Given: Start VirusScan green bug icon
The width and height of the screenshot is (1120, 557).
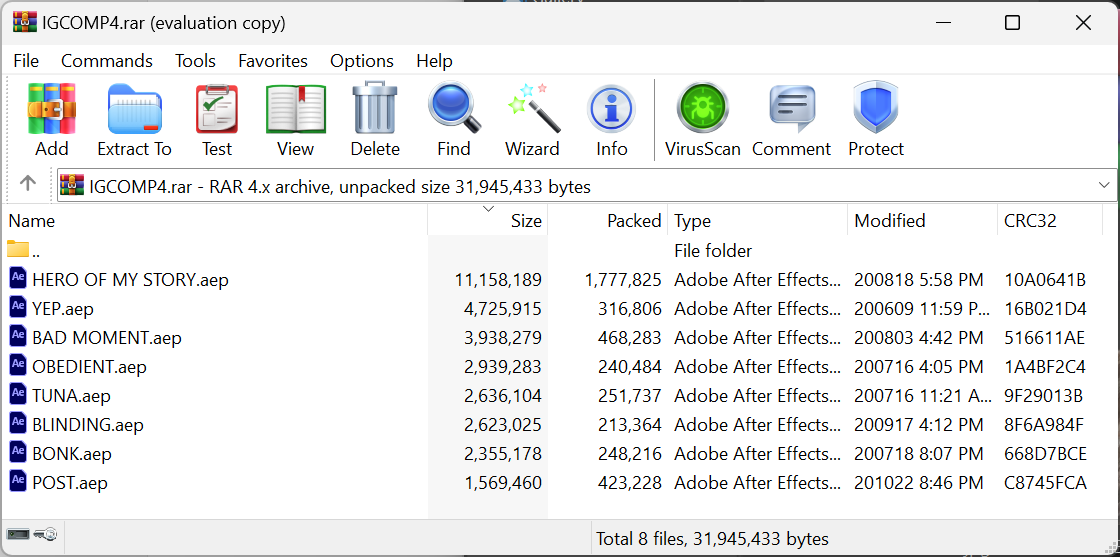Looking at the screenshot, I should click(702, 110).
